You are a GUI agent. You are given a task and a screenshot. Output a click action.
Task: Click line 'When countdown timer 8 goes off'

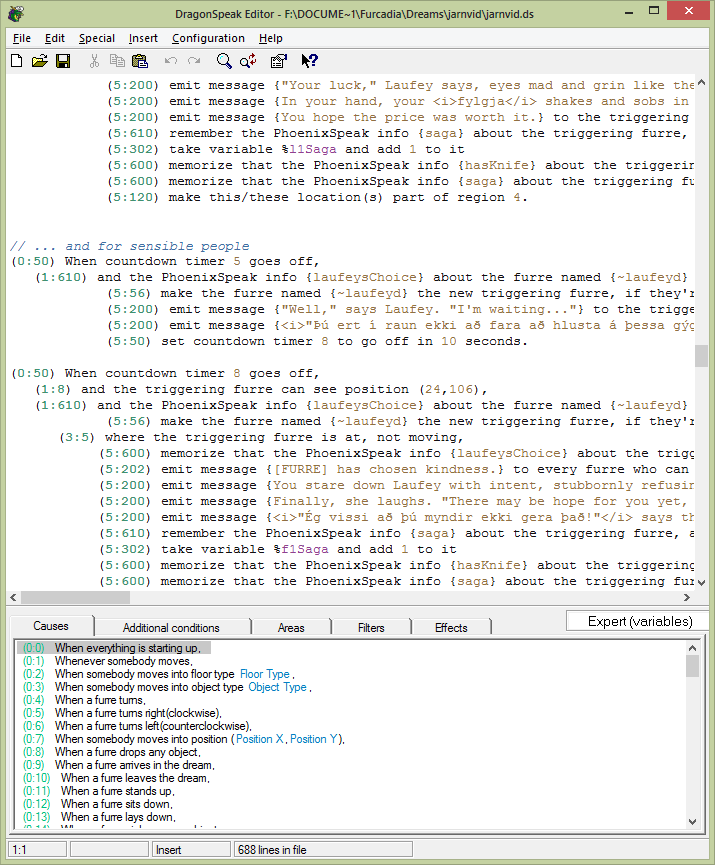pyautogui.click(x=166, y=373)
